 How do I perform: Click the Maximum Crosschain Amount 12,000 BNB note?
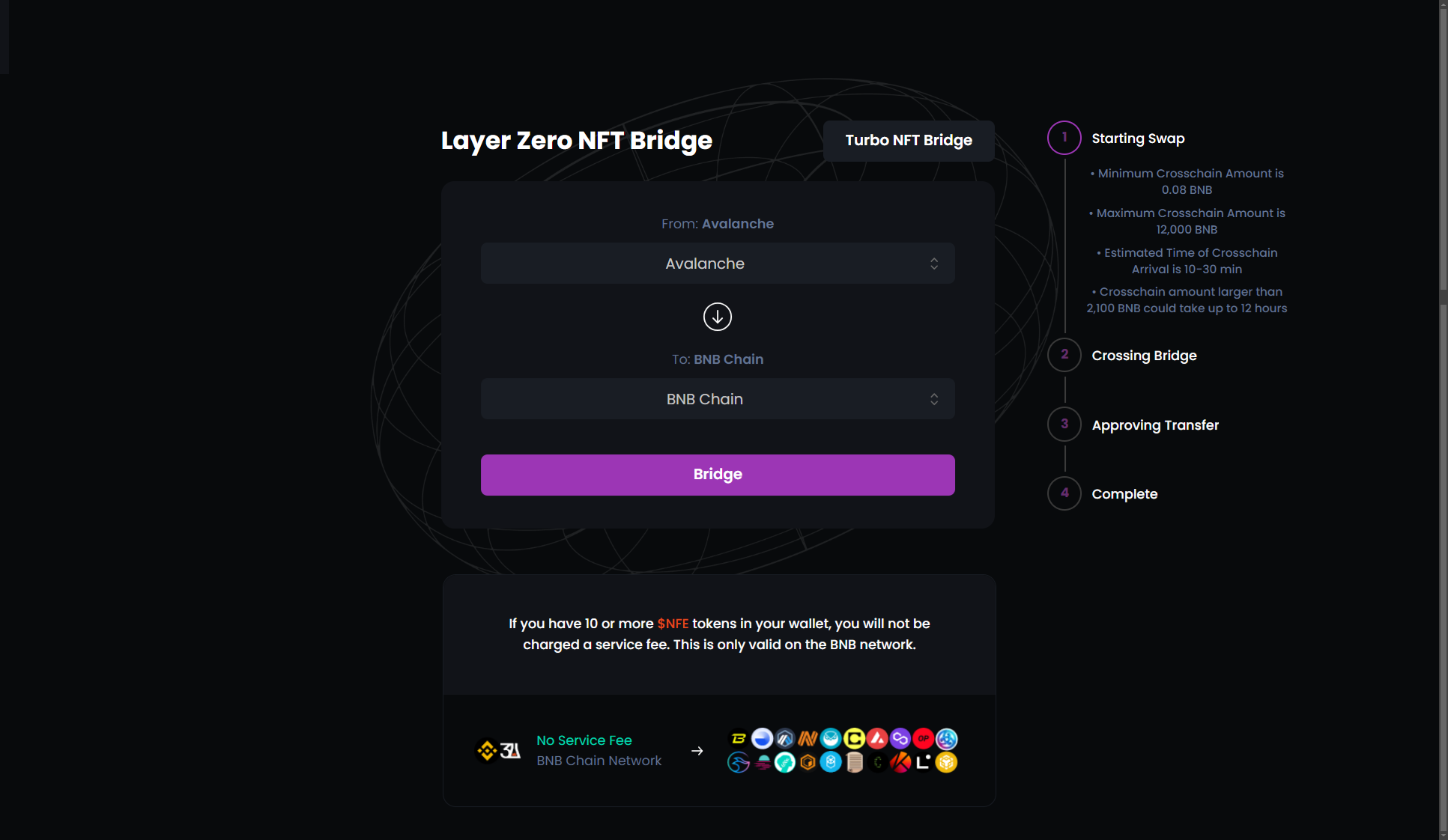[x=1187, y=221]
